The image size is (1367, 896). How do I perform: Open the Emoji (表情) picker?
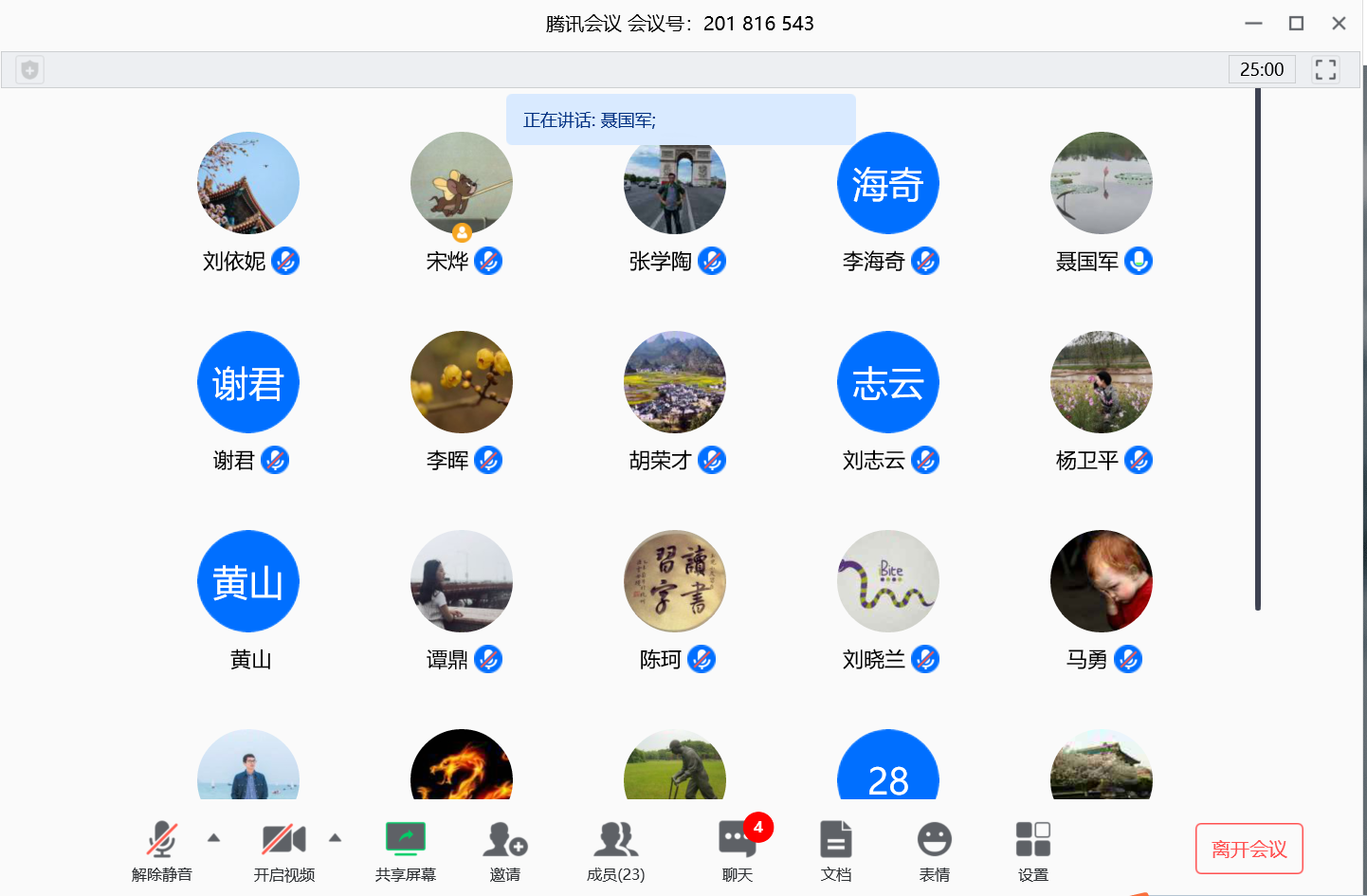click(x=934, y=841)
